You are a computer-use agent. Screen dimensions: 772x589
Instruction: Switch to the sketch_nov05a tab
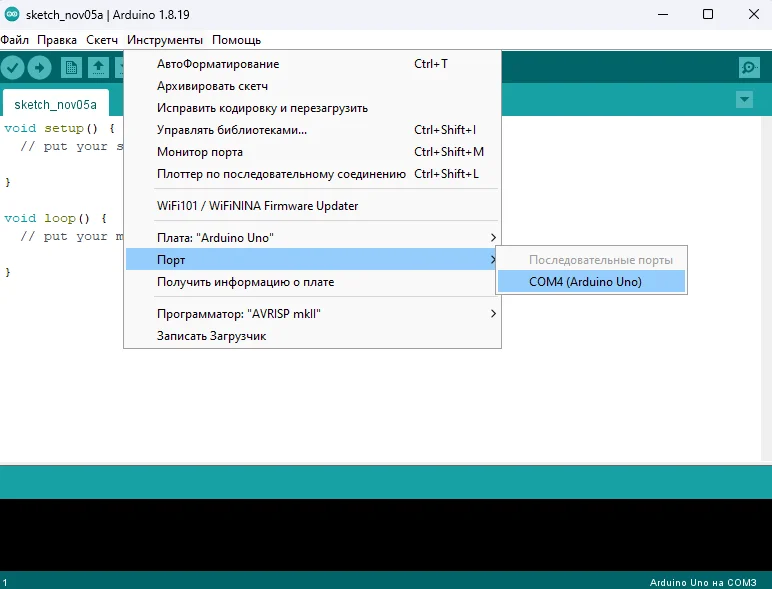click(x=56, y=104)
